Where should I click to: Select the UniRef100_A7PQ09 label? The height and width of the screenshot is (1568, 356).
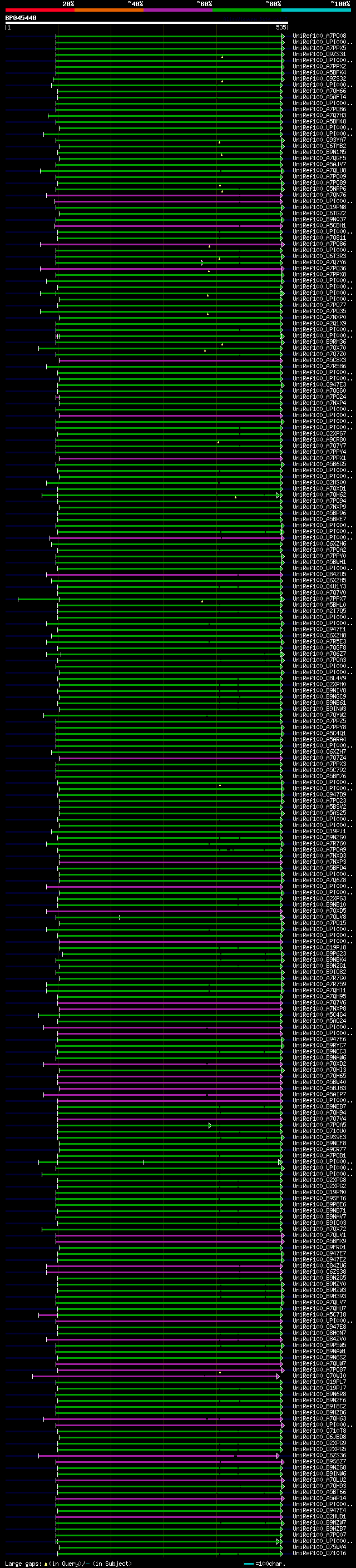coord(319,176)
